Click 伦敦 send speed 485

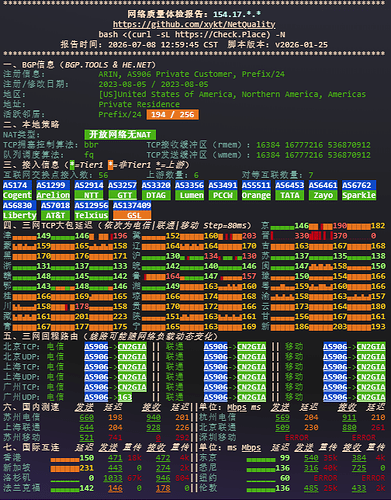[311, 488]
